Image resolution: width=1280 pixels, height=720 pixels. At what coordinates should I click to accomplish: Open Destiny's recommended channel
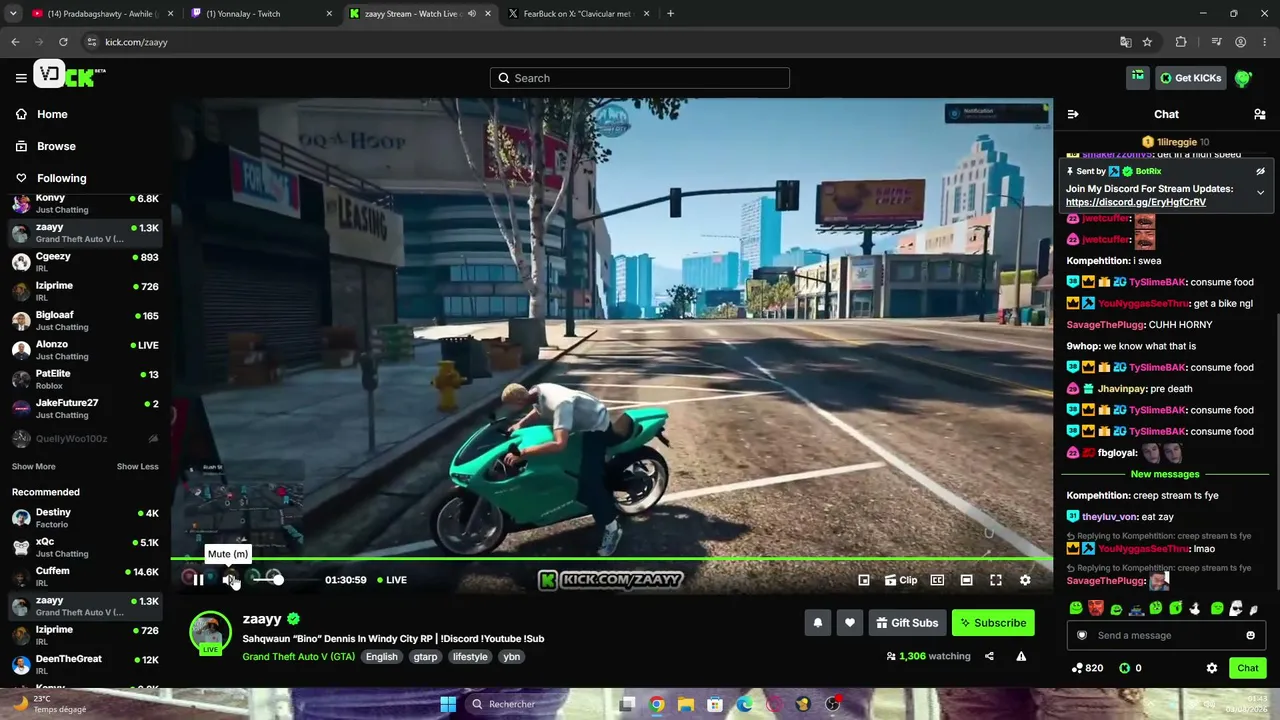(x=85, y=518)
